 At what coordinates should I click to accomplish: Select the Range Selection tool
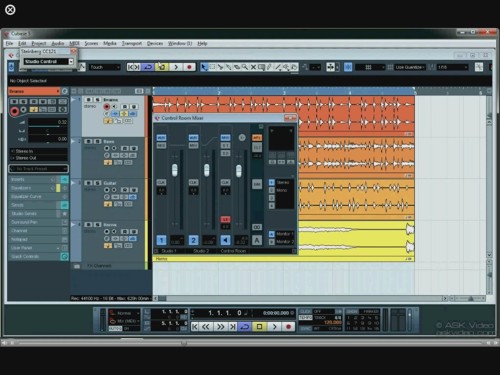pos(212,67)
